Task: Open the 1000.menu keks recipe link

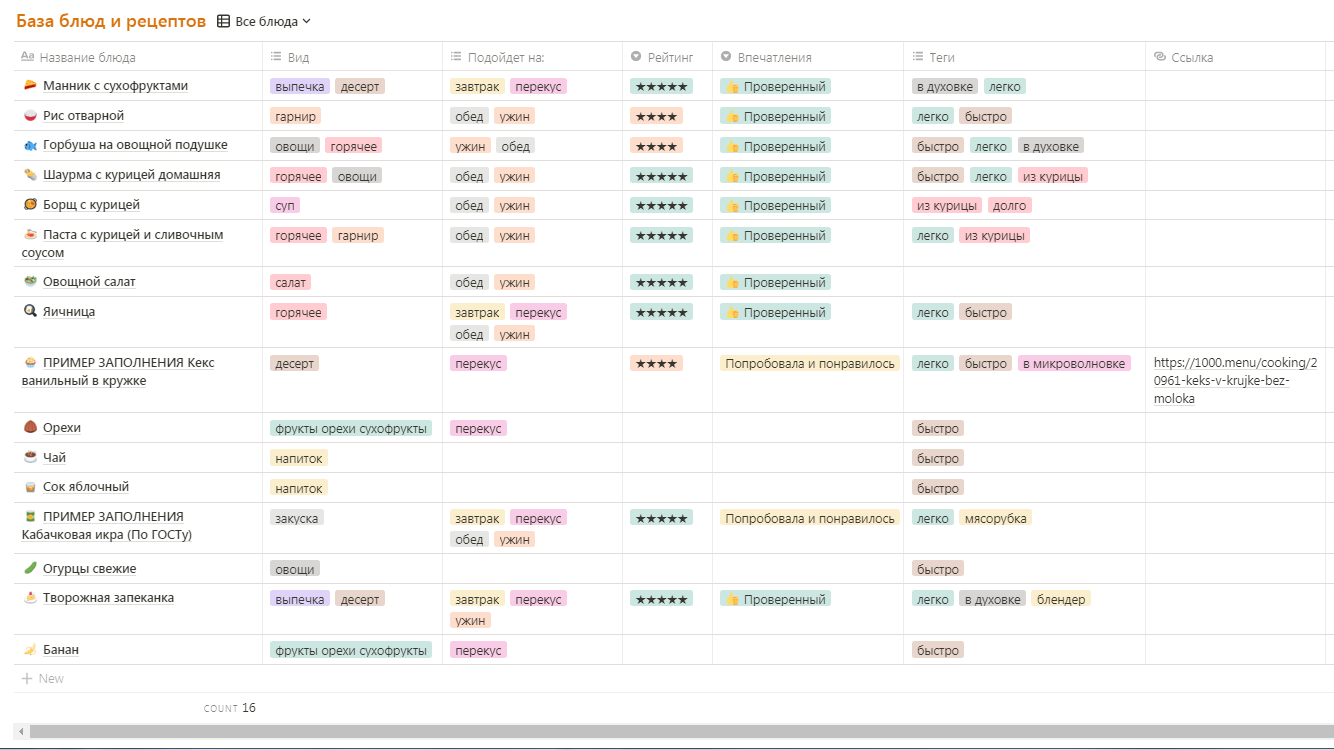Action: (1235, 381)
